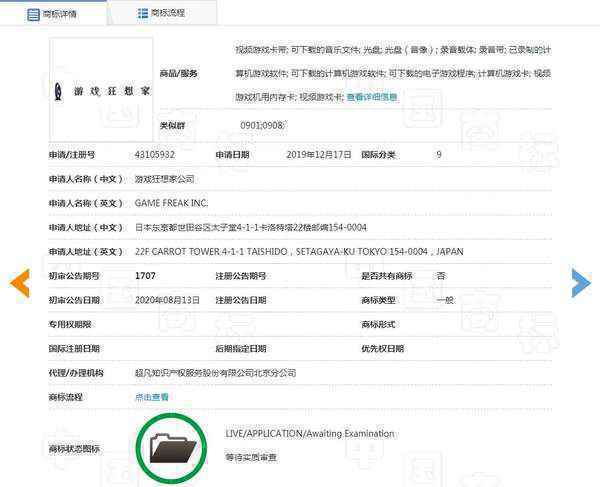Click the green folder status icon
Screen dimensions: 600x487
(x=171, y=447)
